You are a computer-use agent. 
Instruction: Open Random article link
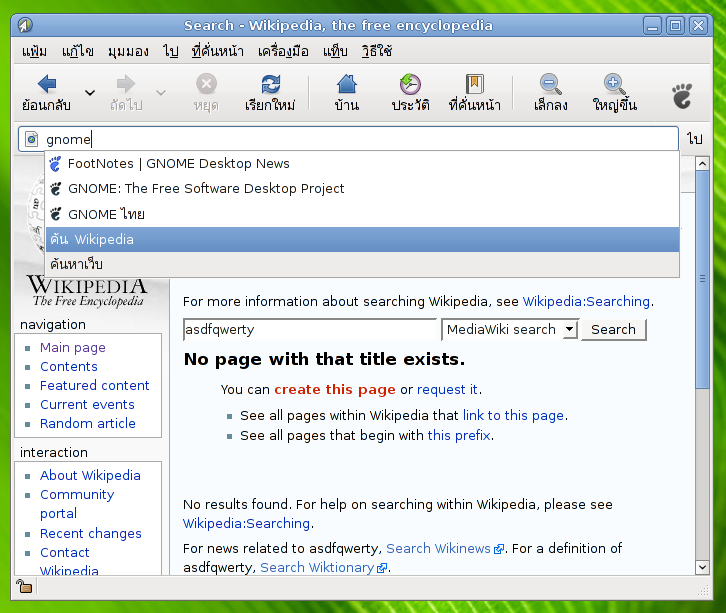88,423
